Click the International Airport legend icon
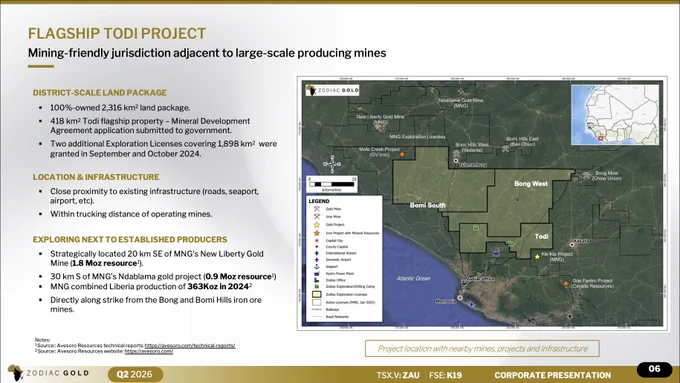This screenshot has height=383, width=680. (317, 253)
